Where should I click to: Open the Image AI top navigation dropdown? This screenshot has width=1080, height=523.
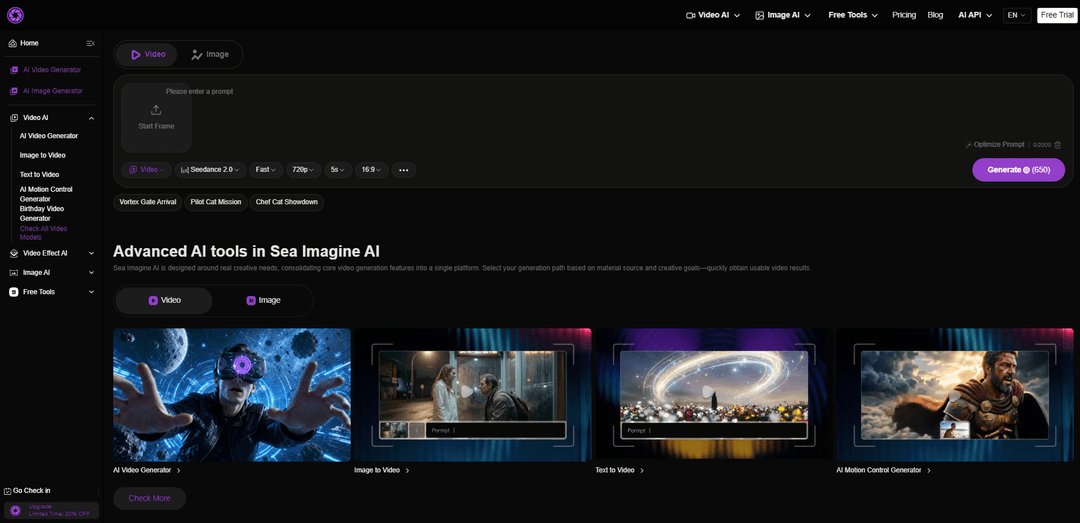pos(782,15)
